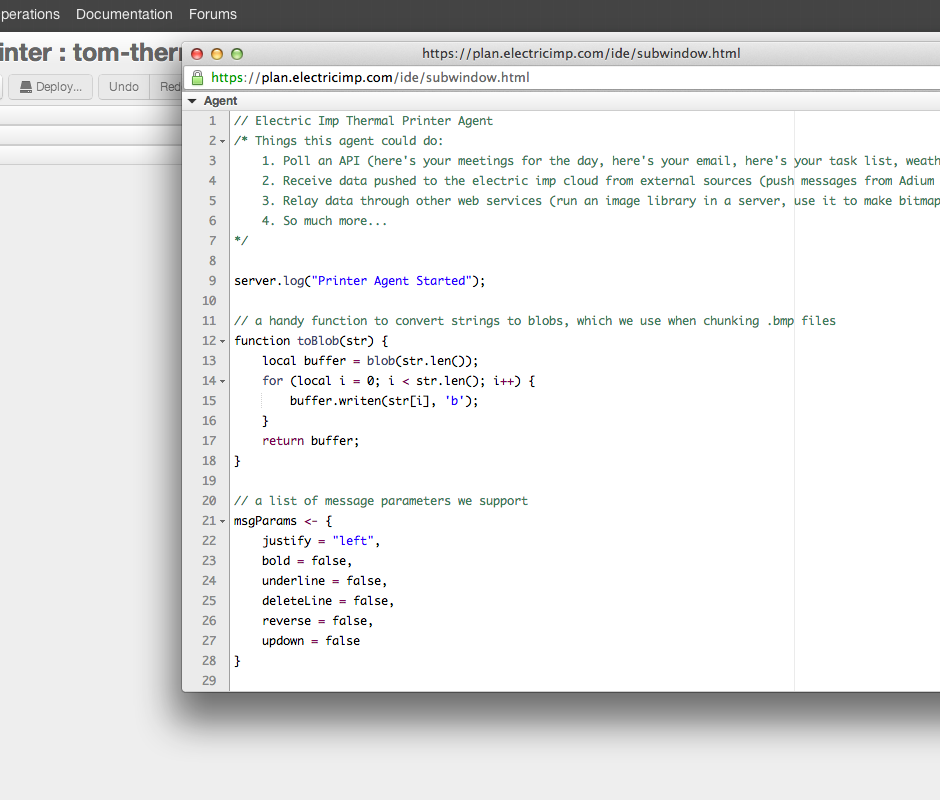This screenshot has height=800, width=940.
Task: Fold the for loop at line 14
Action: [220, 380]
